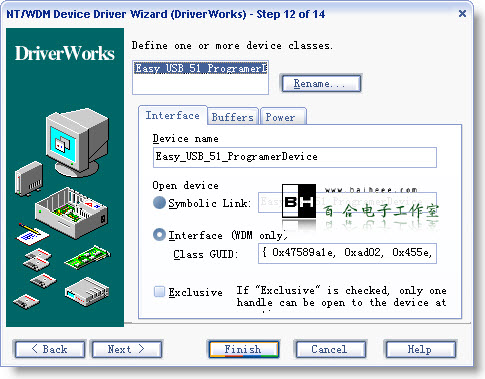Click the notepad with pencil icon
Image resolution: width=485 pixels, height=379 pixels.
click(33, 234)
